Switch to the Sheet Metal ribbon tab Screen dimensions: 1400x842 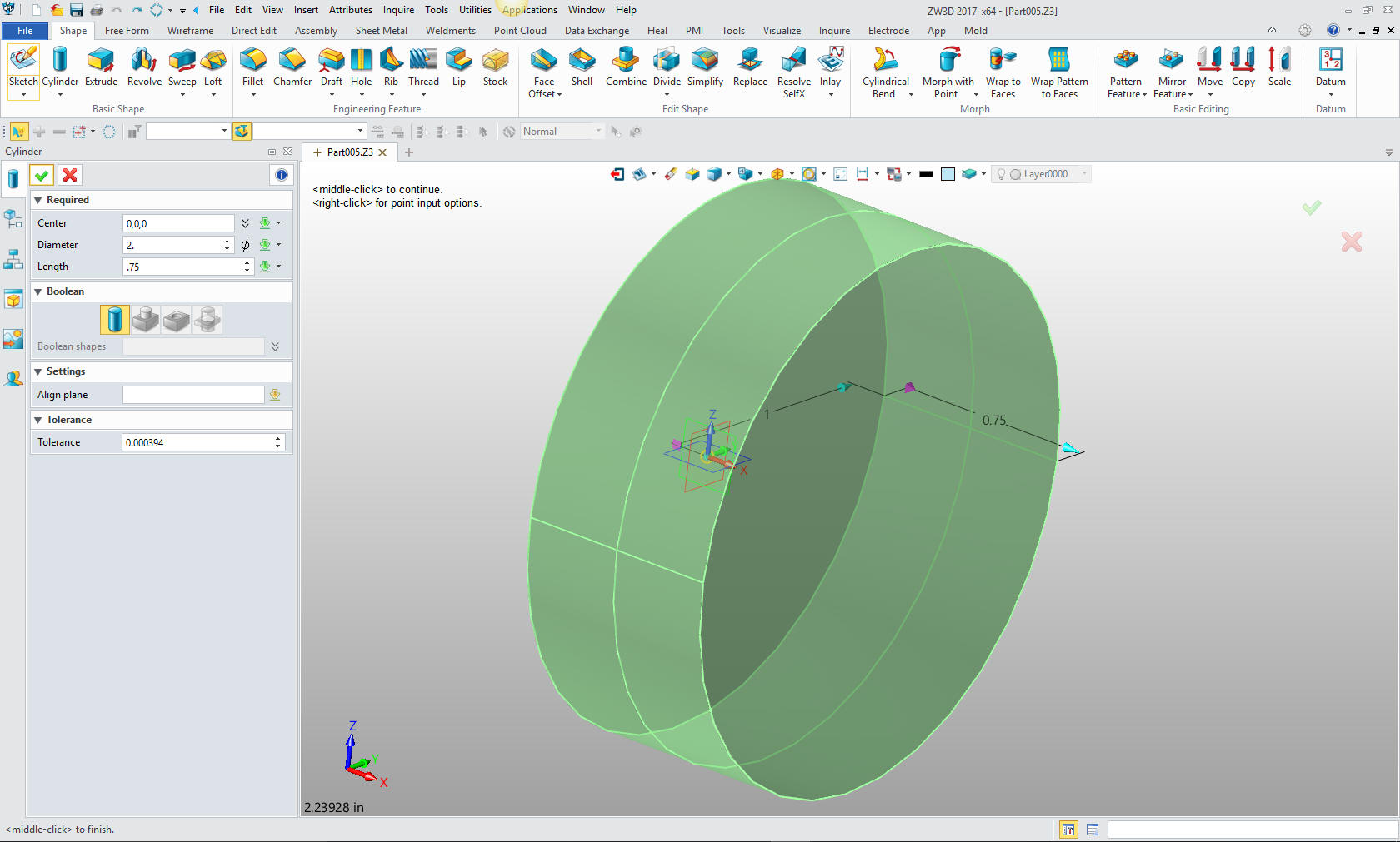(382, 31)
